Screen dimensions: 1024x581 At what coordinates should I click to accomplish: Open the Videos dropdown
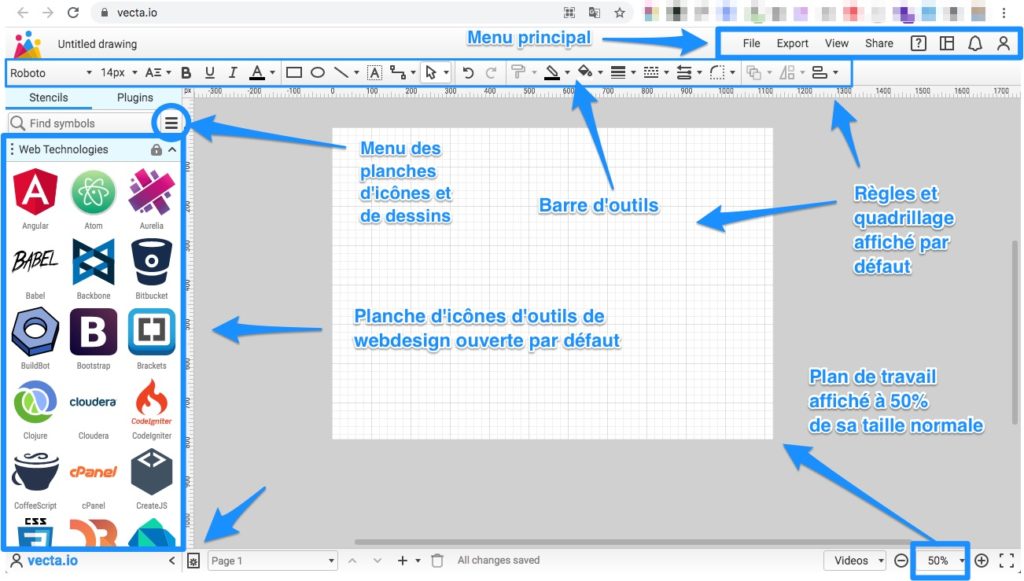pos(854,561)
